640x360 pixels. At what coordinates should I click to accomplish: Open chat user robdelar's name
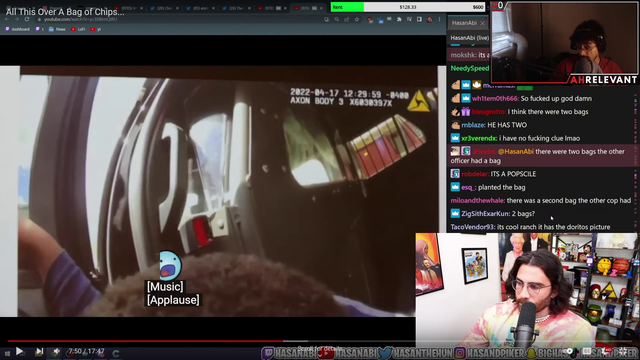coord(475,174)
